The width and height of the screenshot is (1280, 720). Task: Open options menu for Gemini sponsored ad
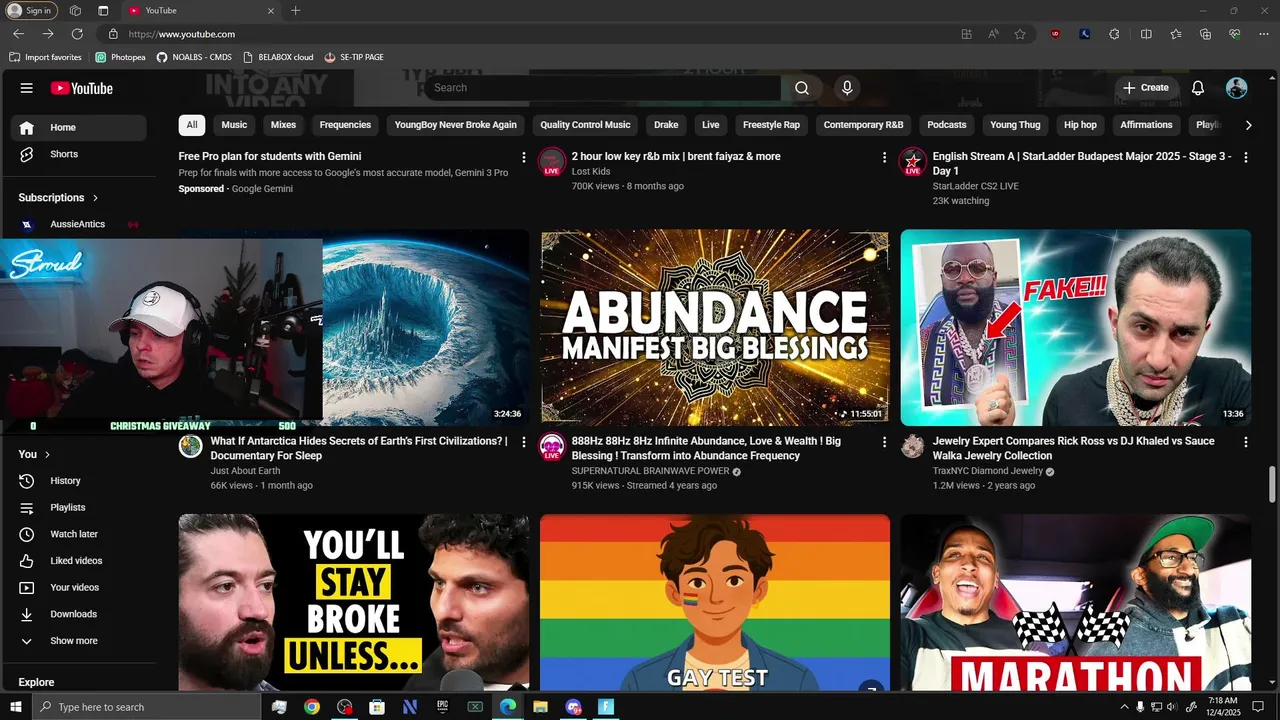coord(524,157)
